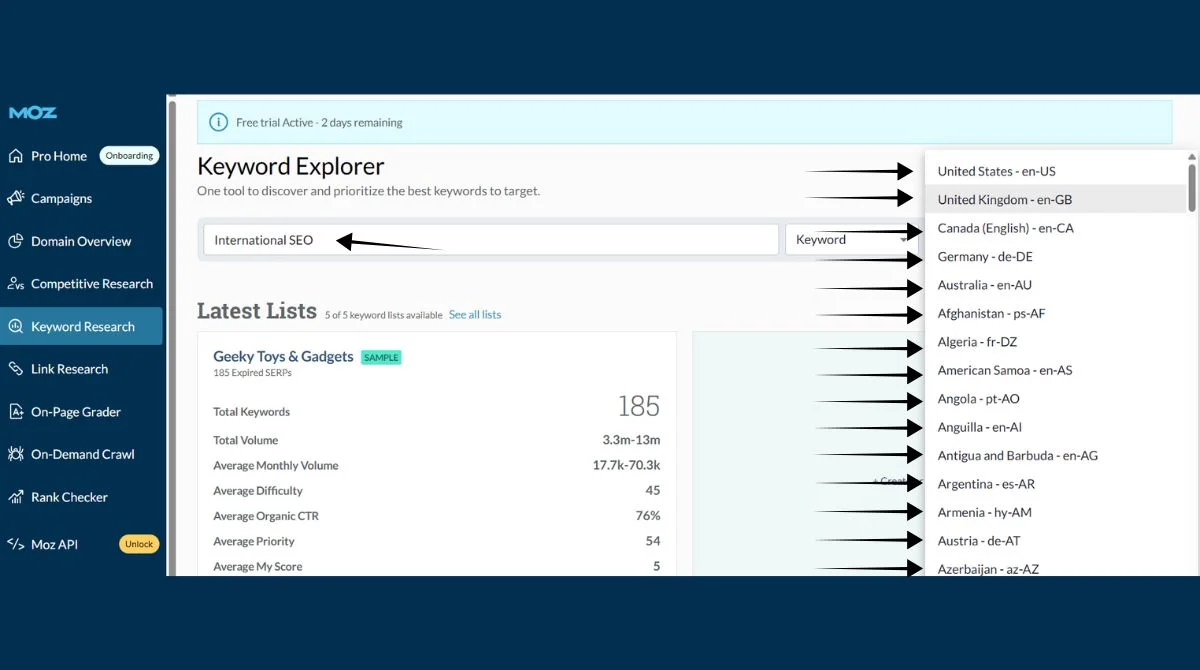Select Austria - de-AT

[x=1056, y=541]
